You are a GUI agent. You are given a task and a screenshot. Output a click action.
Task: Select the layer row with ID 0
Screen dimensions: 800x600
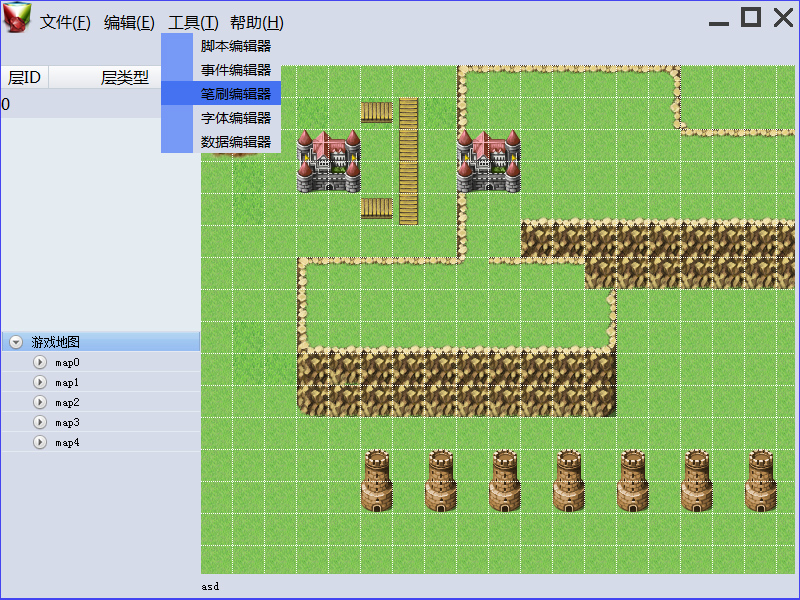pyautogui.click(x=81, y=104)
